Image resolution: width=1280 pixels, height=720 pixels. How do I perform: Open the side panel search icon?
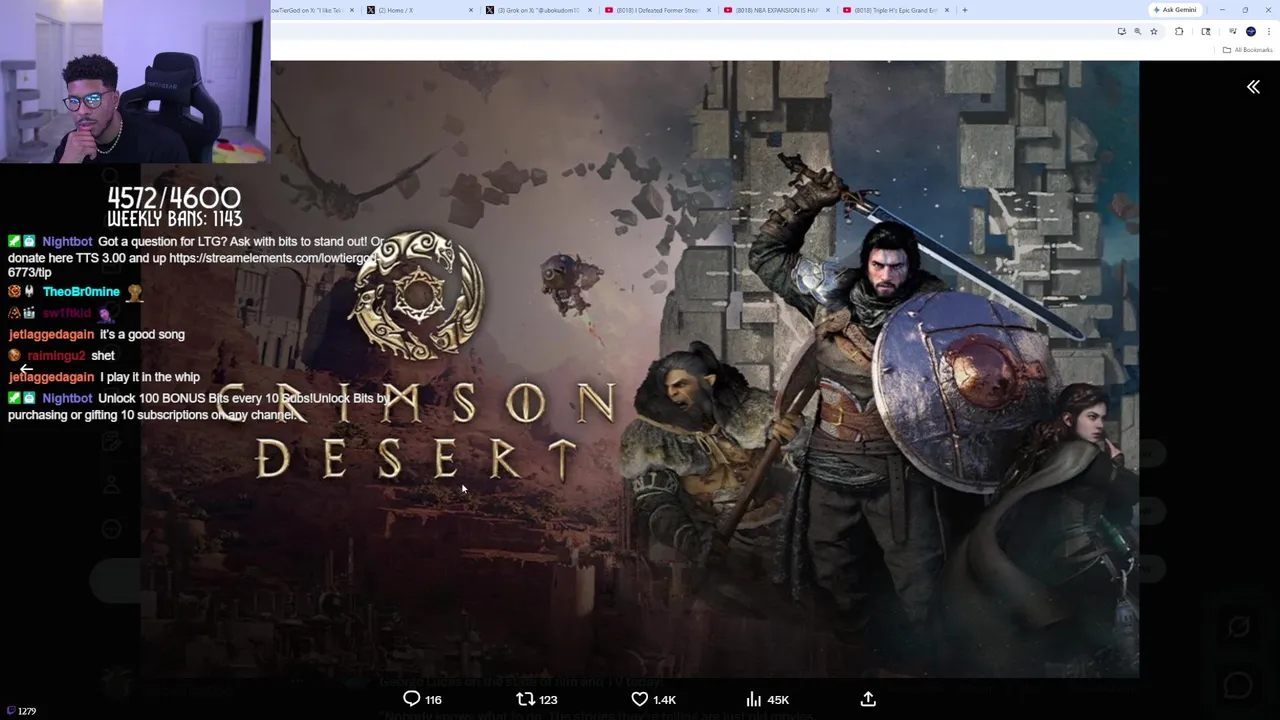pyautogui.click(x=1206, y=31)
